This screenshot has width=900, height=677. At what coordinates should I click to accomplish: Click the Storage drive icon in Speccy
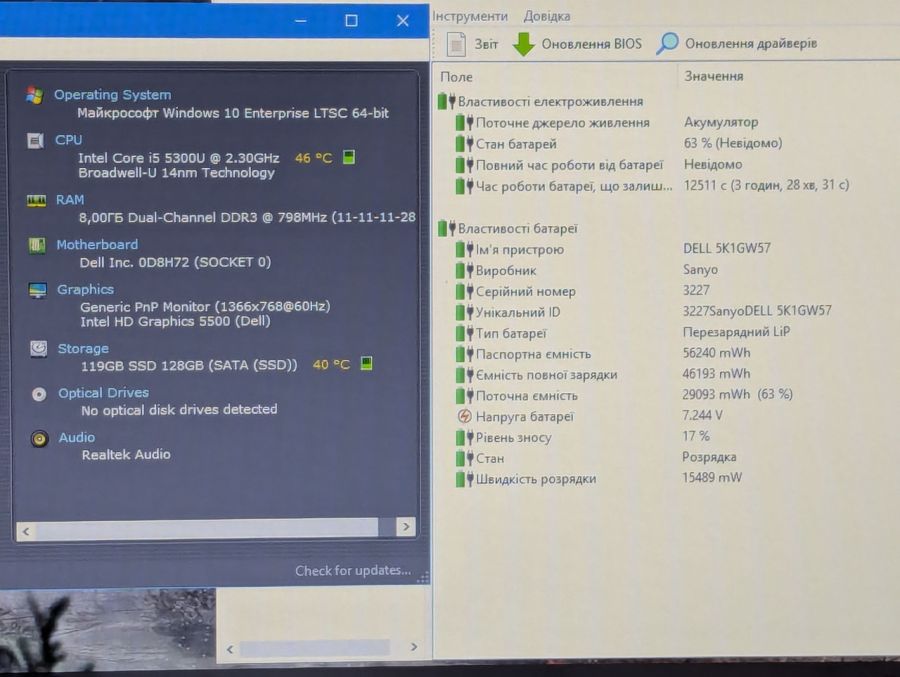coord(38,349)
